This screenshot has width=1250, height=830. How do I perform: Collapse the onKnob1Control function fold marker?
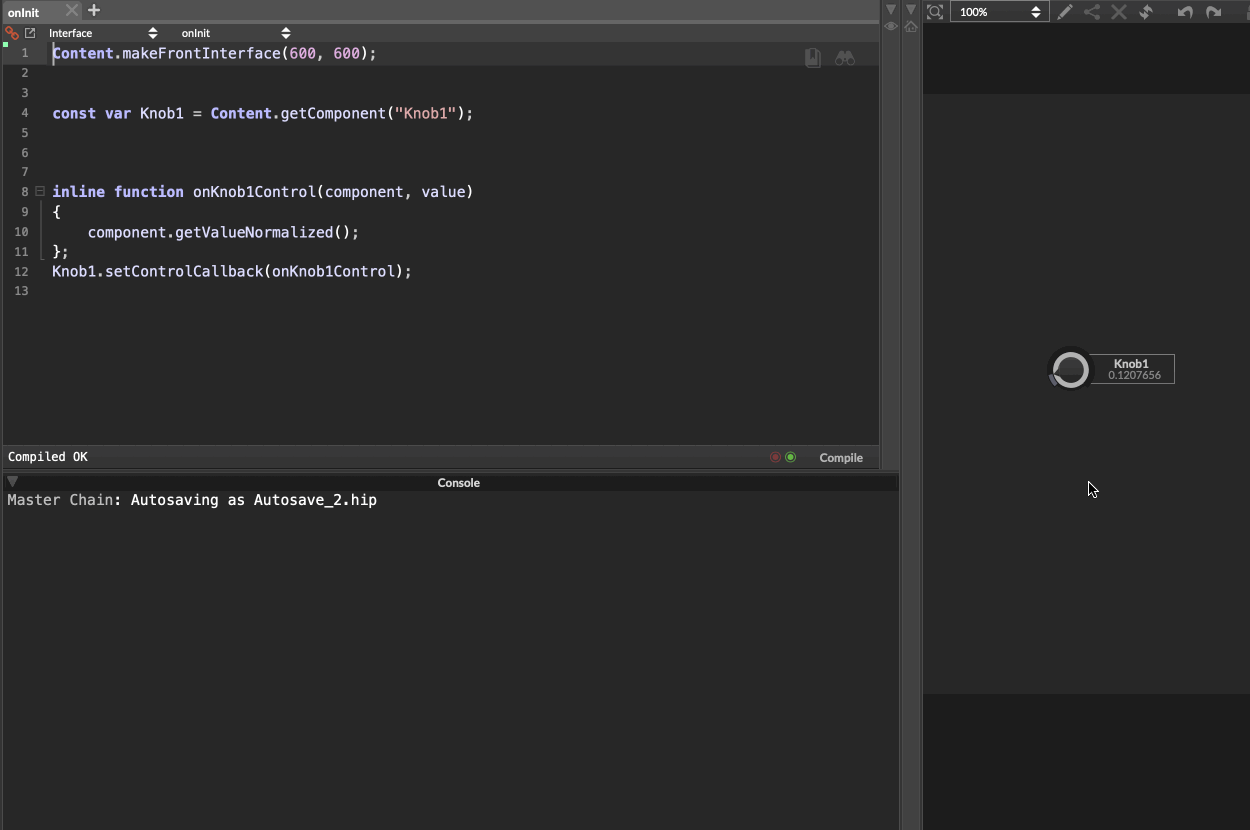pyautogui.click(x=40, y=191)
